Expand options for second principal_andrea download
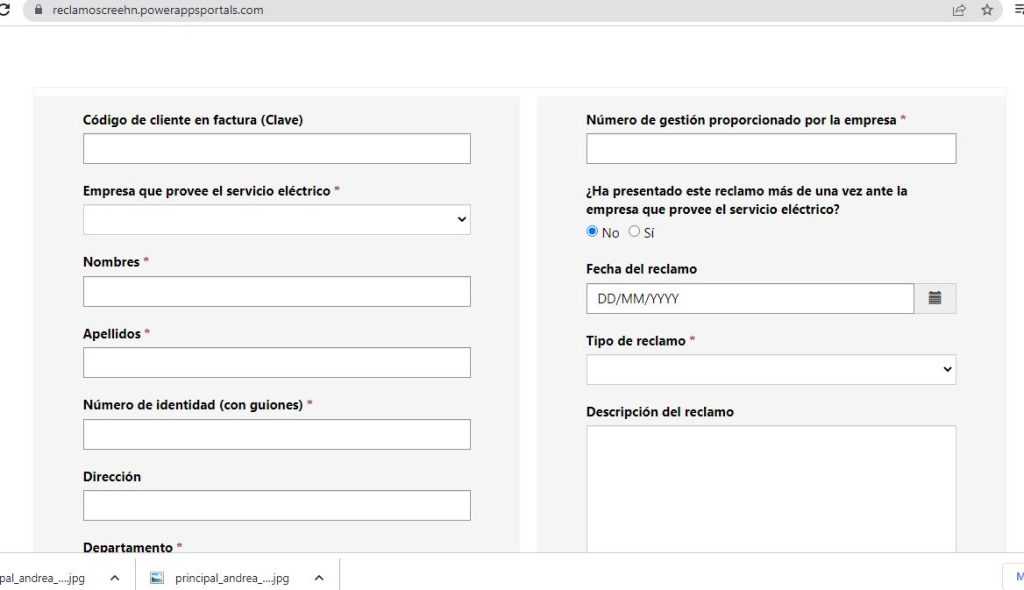Image resolution: width=1024 pixels, height=590 pixels. point(319,578)
